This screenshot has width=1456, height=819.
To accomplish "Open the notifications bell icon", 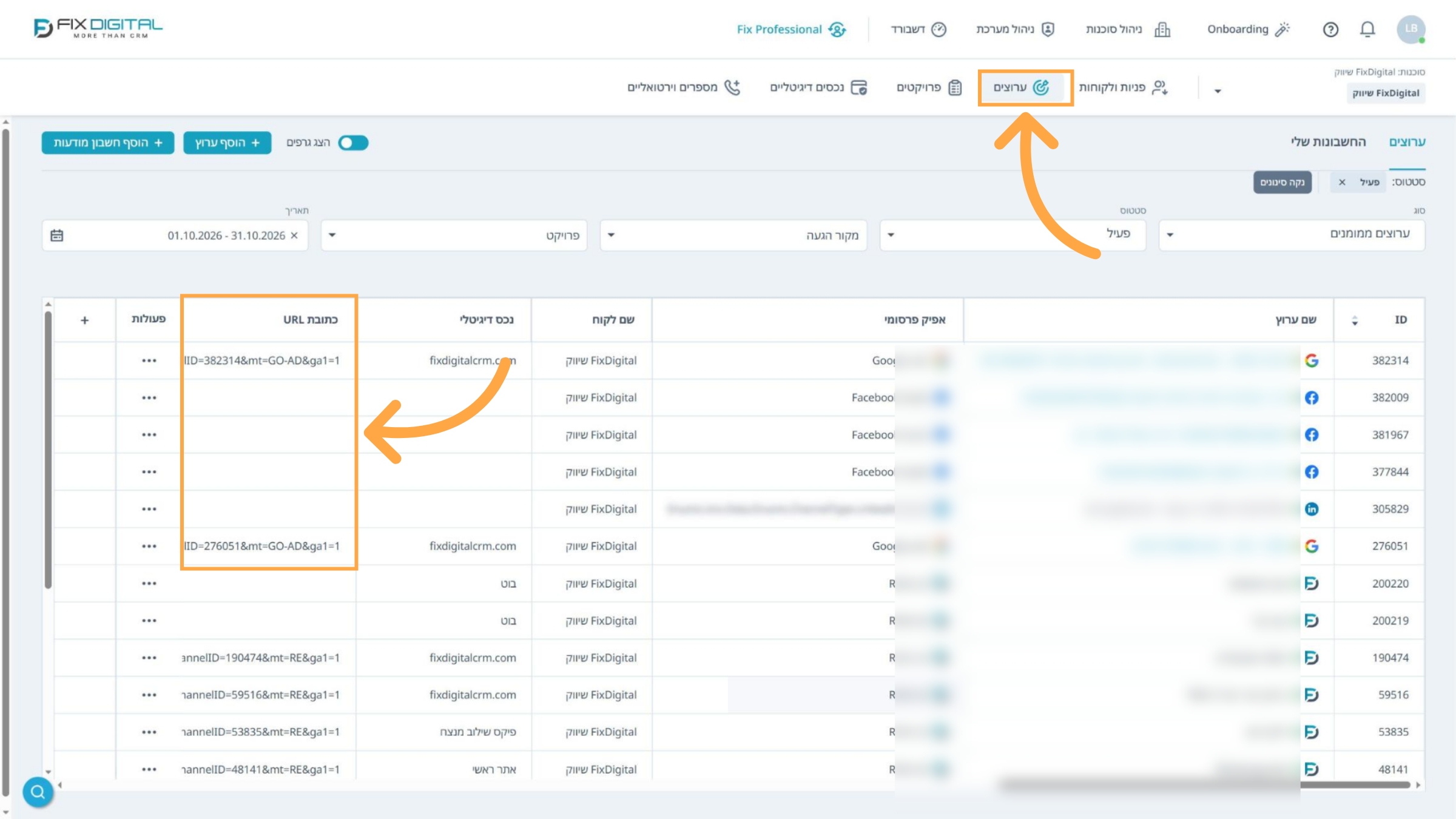I will (1367, 29).
